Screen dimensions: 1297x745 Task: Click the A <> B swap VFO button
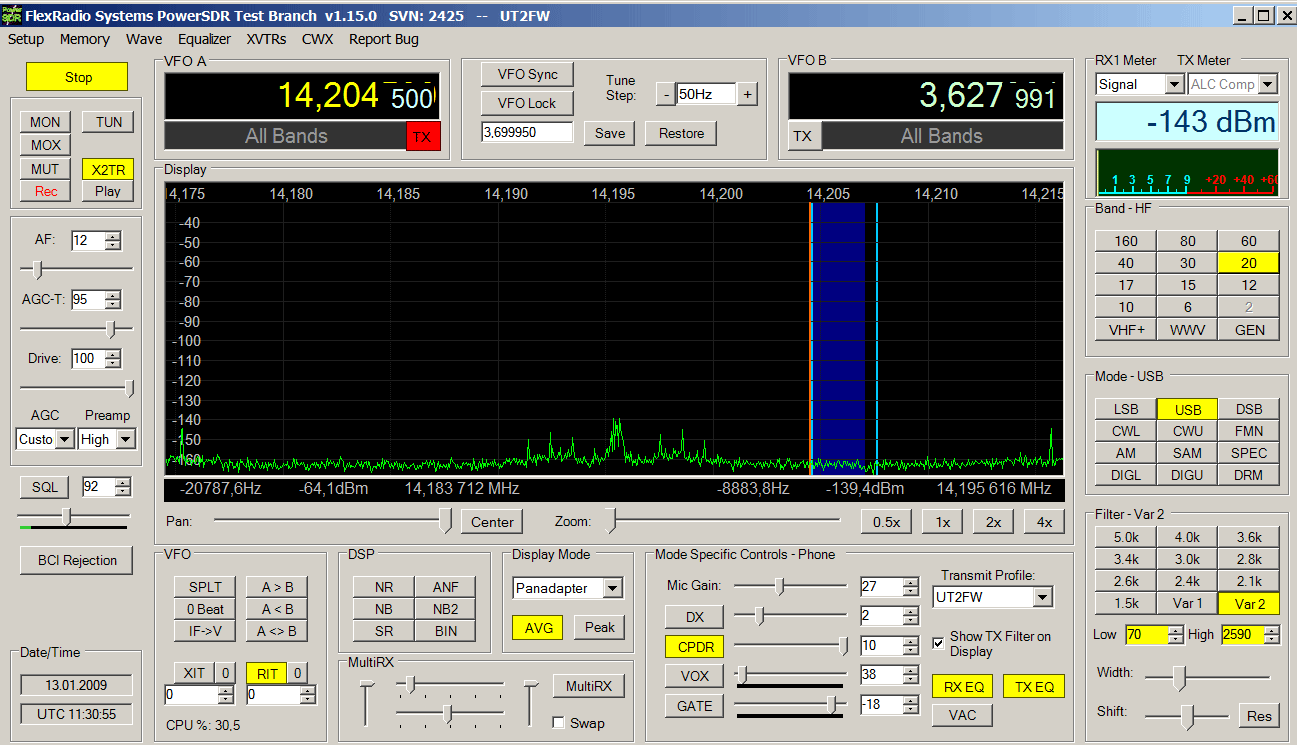(x=275, y=631)
